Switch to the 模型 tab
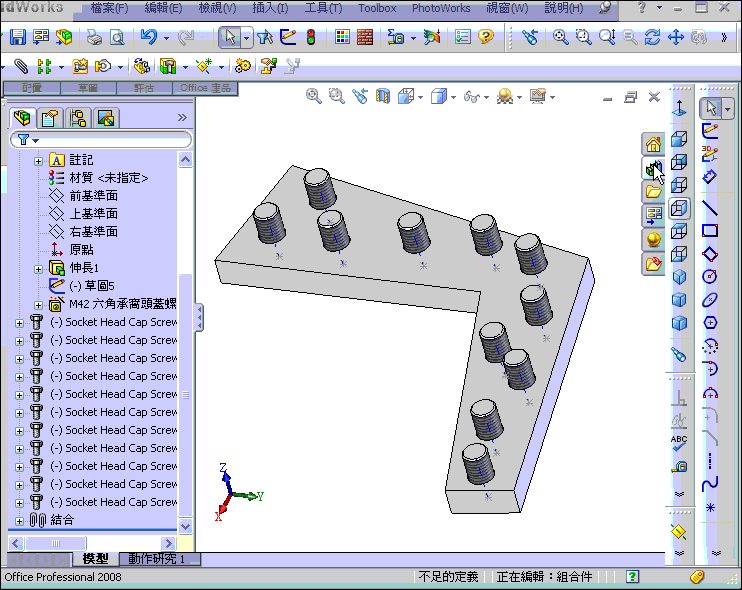Screen dimensions: 742x590 tap(95, 559)
